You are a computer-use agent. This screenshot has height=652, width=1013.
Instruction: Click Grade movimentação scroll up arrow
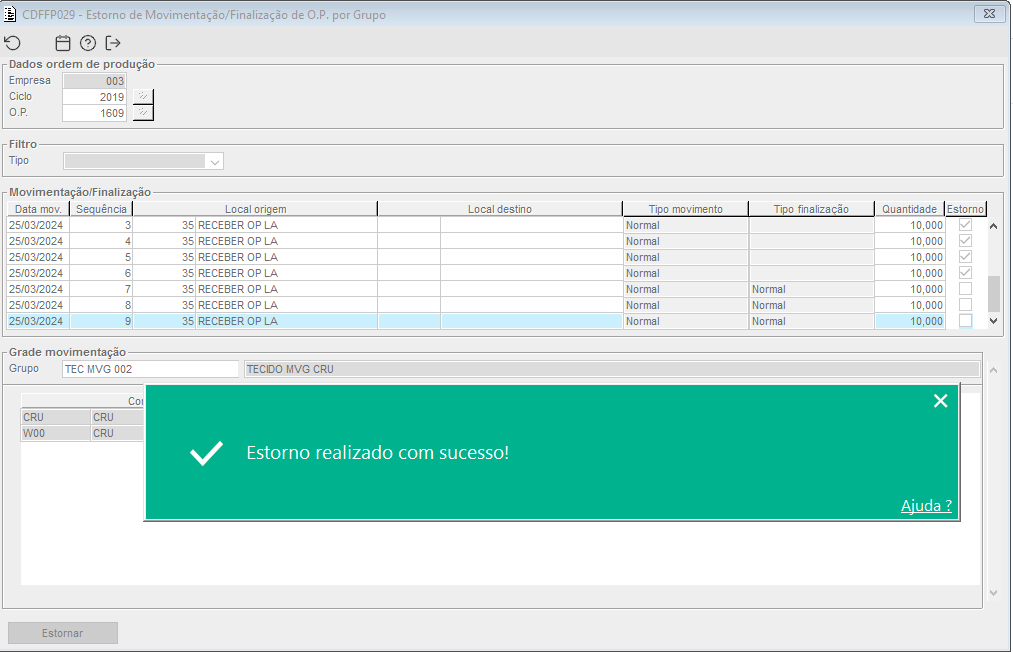[x=994, y=370]
